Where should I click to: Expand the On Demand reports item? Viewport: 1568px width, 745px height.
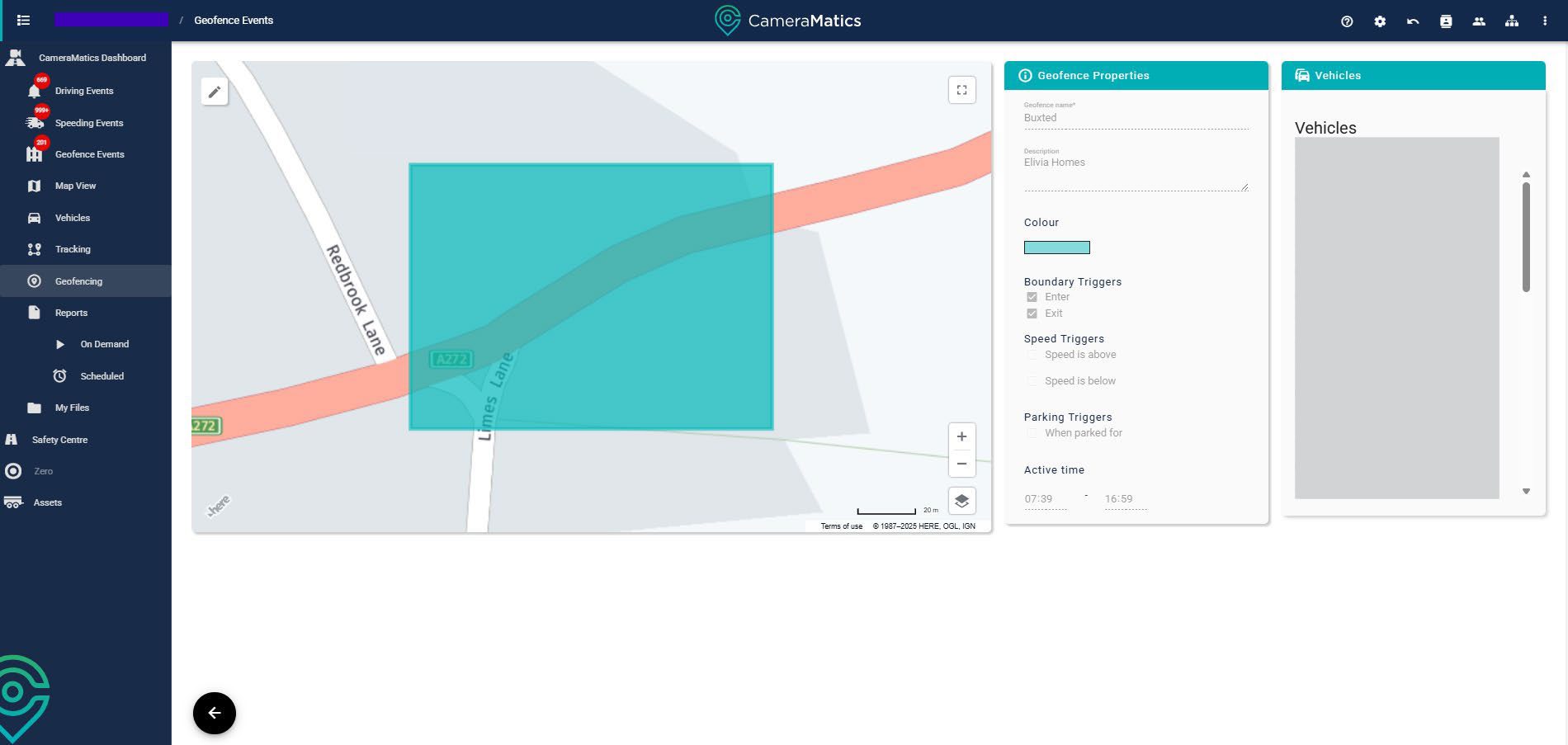[x=104, y=344]
